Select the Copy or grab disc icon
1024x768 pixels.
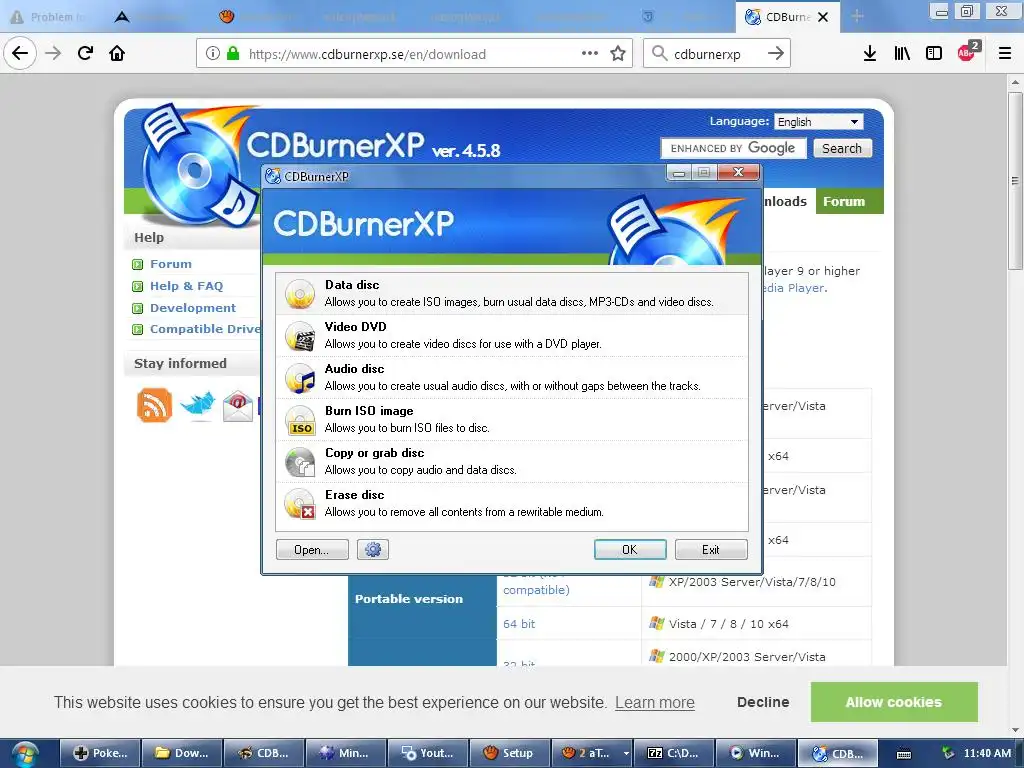(300, 462)
